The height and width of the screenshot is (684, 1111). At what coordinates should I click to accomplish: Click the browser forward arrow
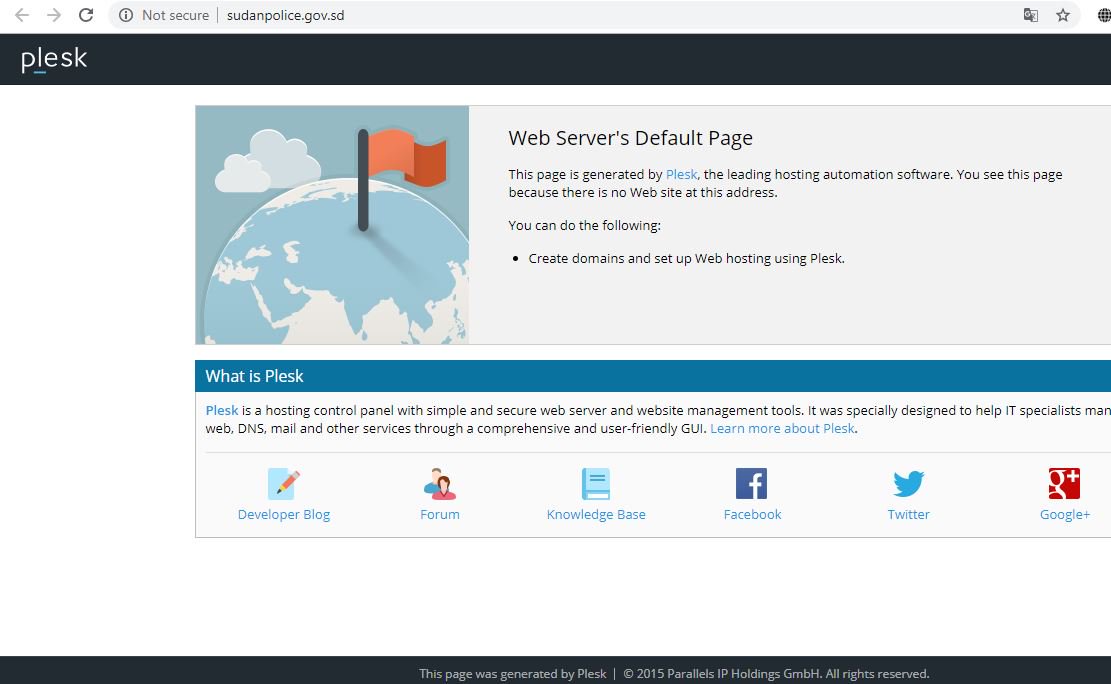coord(54,15)
